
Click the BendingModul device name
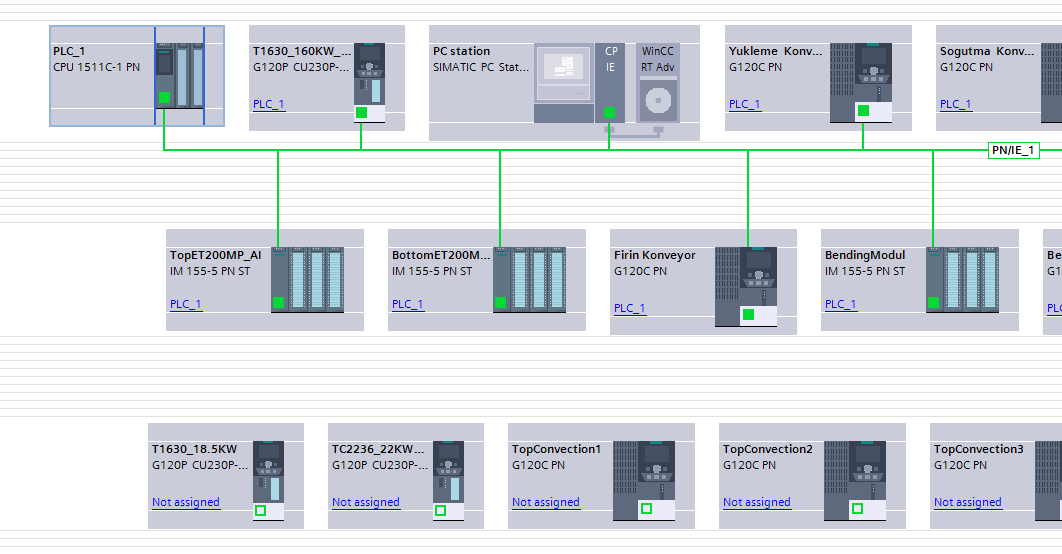click(x=865, y=255)
